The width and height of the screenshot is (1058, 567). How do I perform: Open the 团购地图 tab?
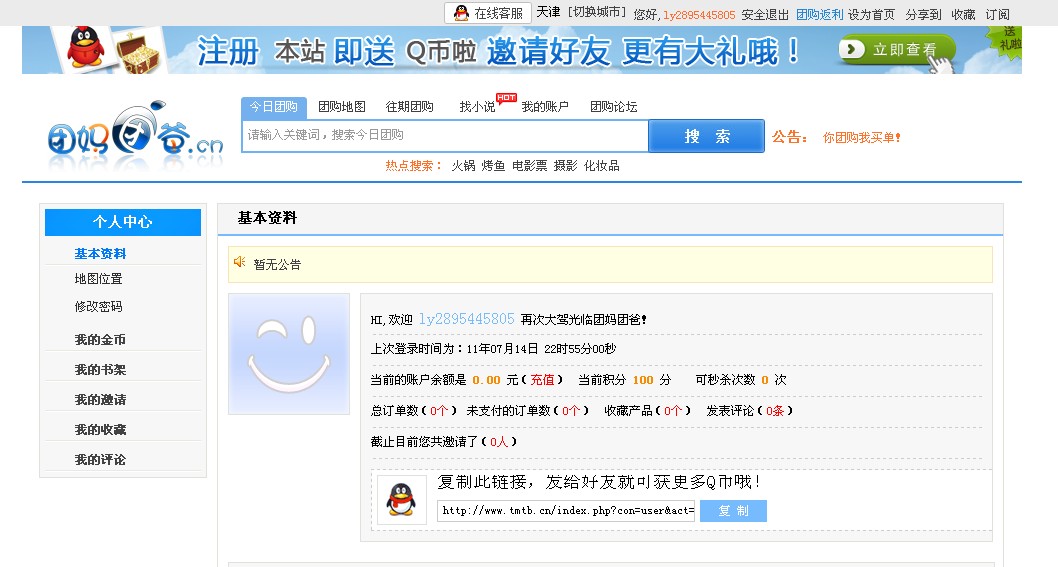click(341, 107)
